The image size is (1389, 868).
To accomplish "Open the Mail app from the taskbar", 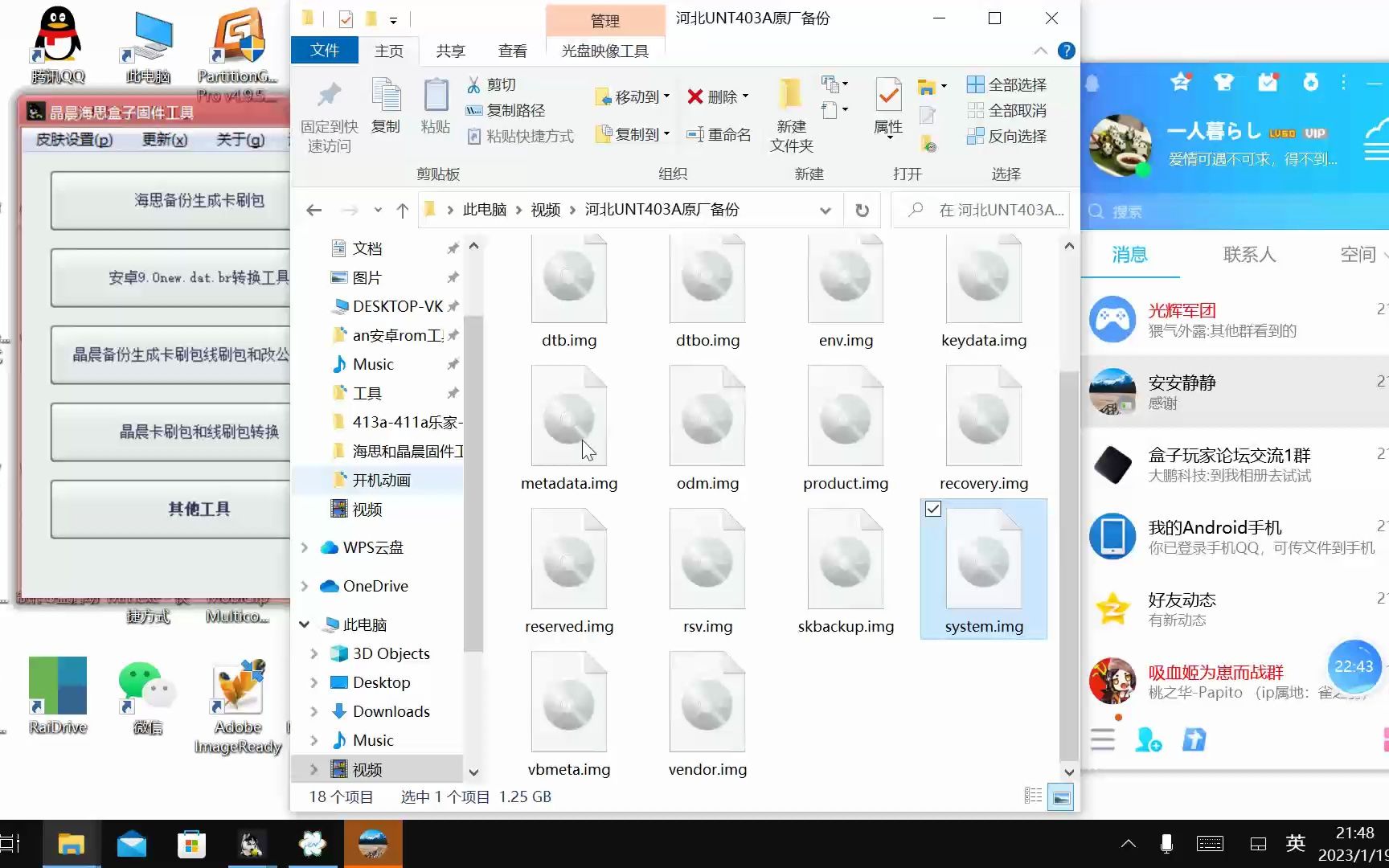I will coord(131,844).
